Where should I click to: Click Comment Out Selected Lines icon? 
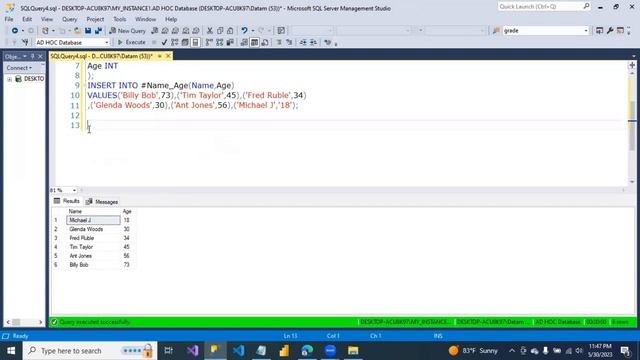(x=279, y=42)
